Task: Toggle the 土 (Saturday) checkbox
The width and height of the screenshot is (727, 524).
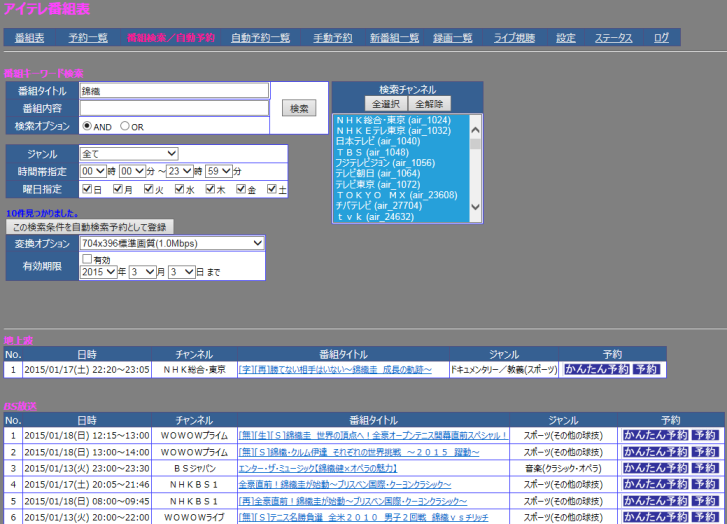Action: click(272, 189)
